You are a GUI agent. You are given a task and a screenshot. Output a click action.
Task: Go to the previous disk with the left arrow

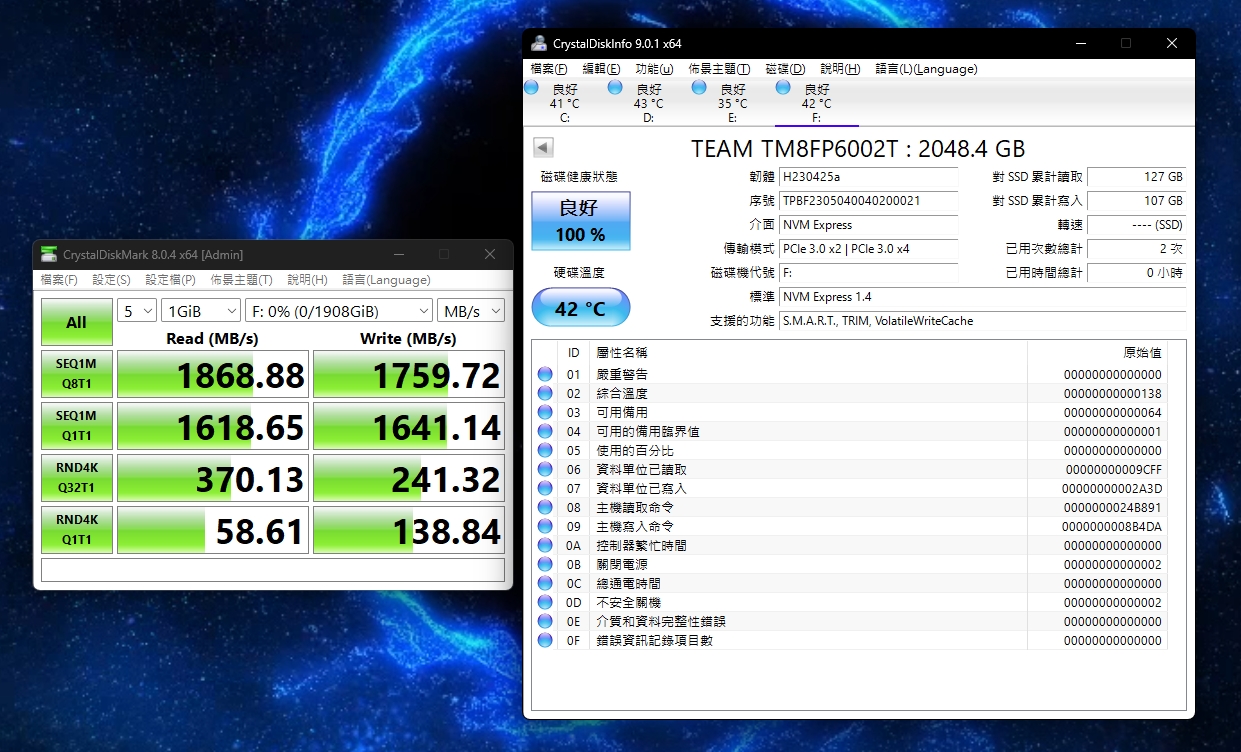(x=543, y=148)
